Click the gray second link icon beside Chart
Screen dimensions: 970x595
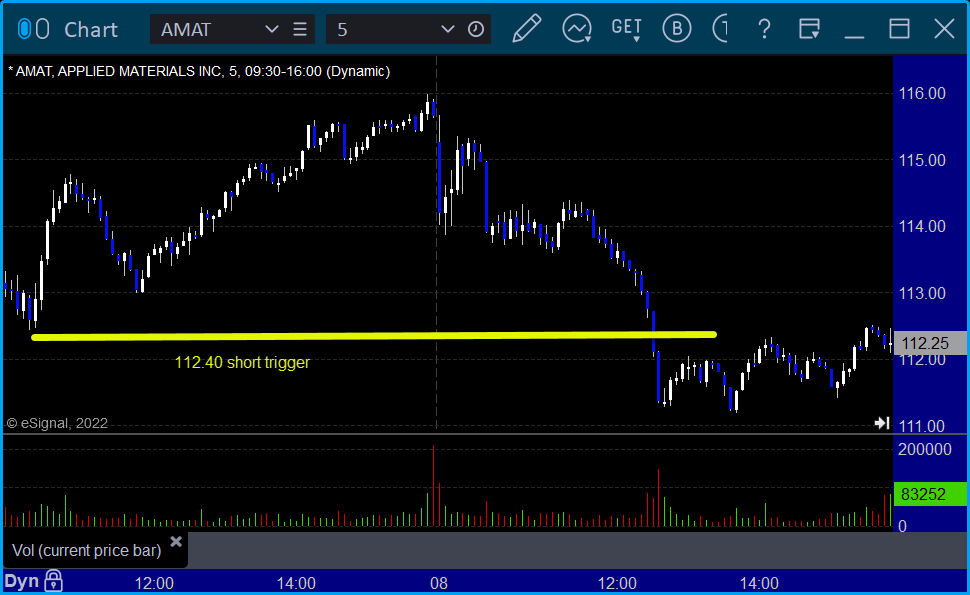[42, 29]
